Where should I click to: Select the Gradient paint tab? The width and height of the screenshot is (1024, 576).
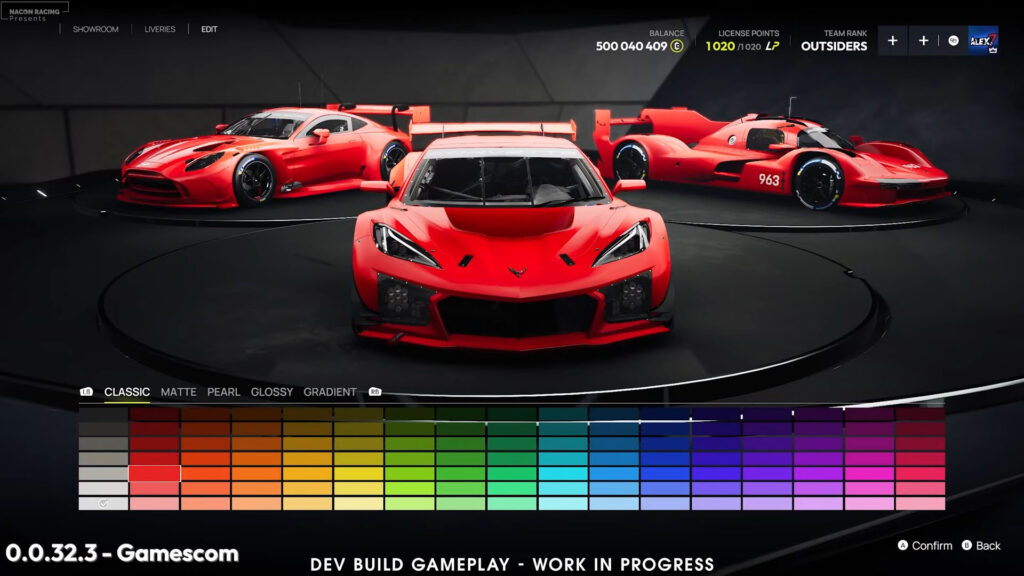(x=330, y=392)
